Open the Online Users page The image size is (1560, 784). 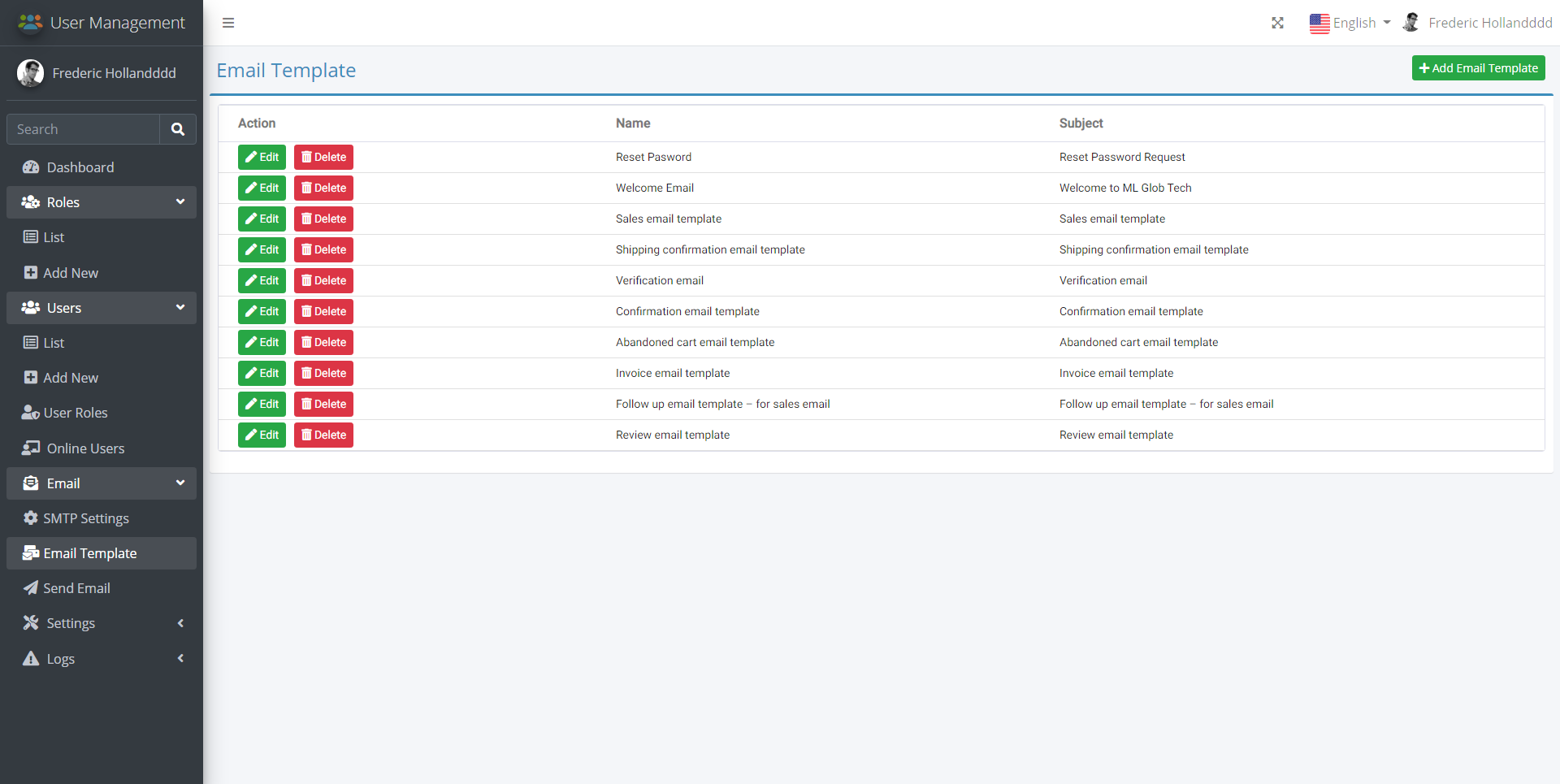(102, 448)
